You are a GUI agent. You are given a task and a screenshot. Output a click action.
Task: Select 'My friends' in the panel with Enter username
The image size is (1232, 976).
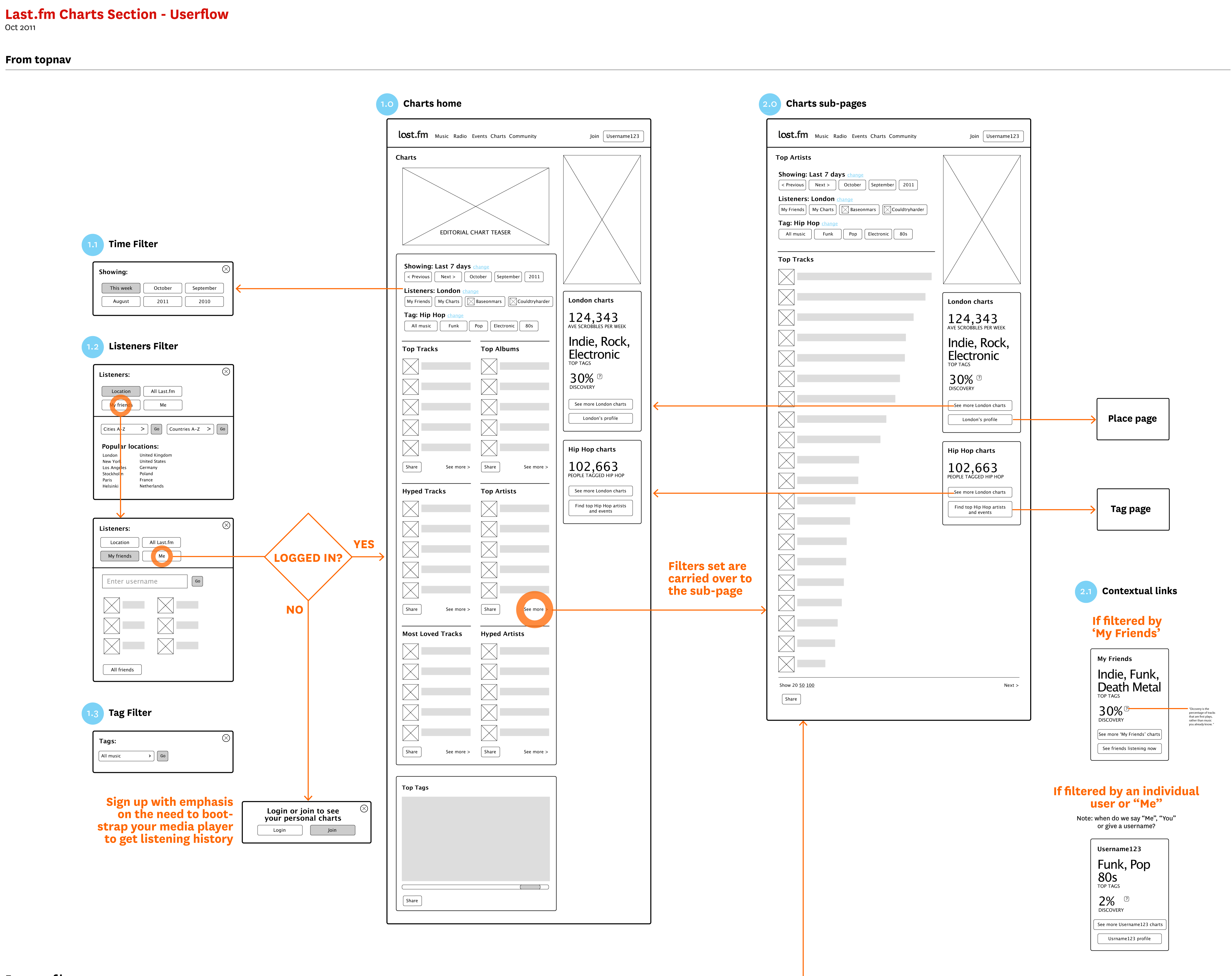pos(120,556)
